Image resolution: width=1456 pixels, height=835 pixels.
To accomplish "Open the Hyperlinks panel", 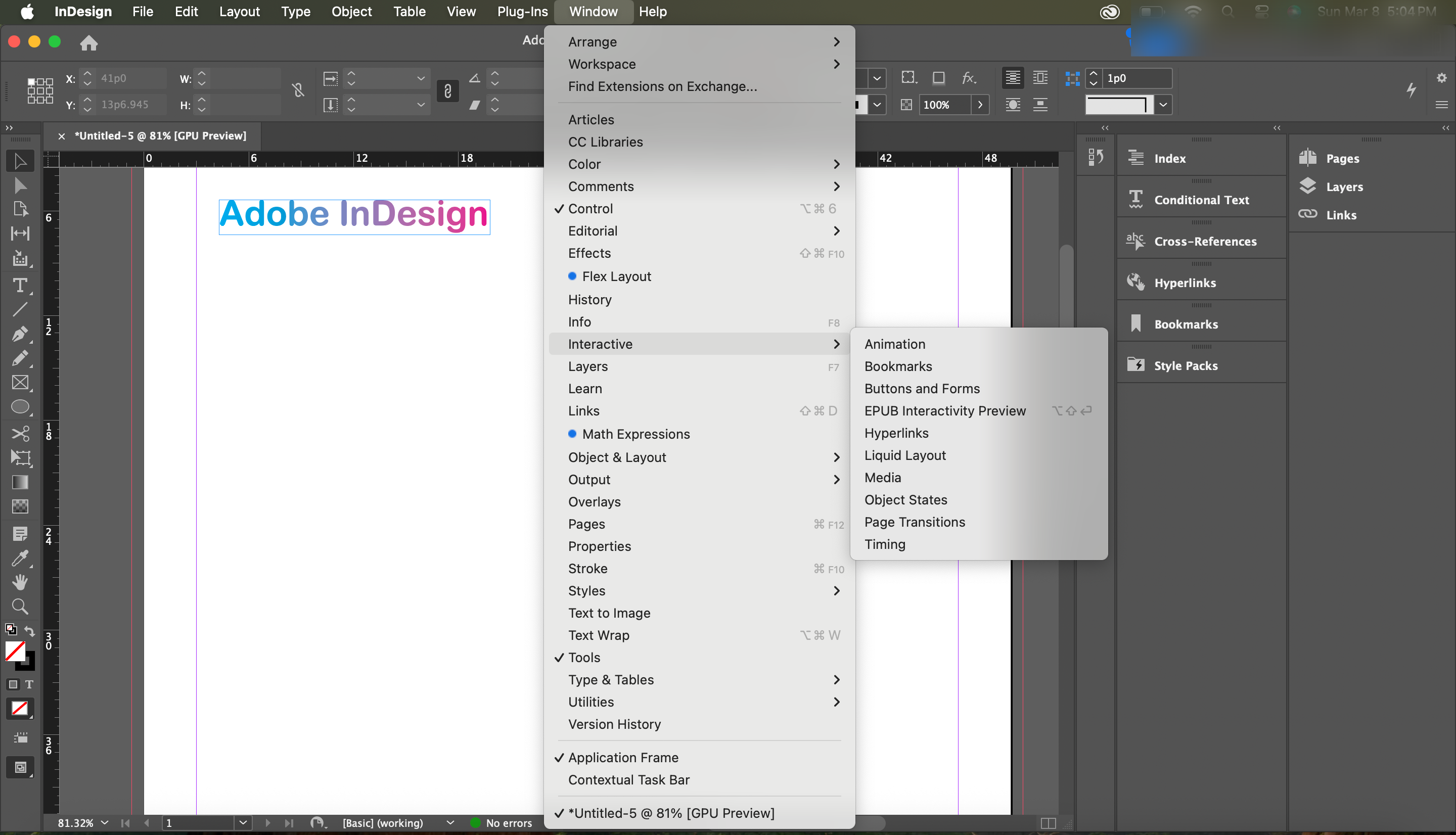I will [x=1184, y=283].
